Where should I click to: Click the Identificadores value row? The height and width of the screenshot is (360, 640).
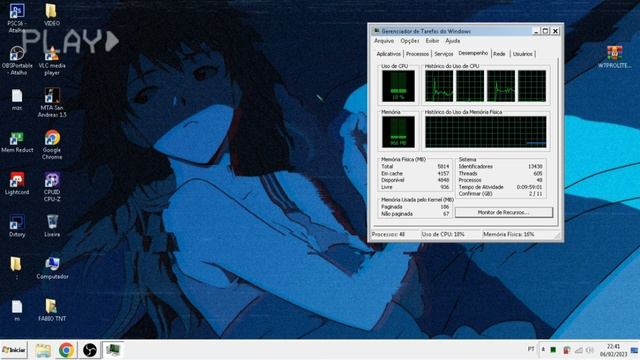pos(500,167)
